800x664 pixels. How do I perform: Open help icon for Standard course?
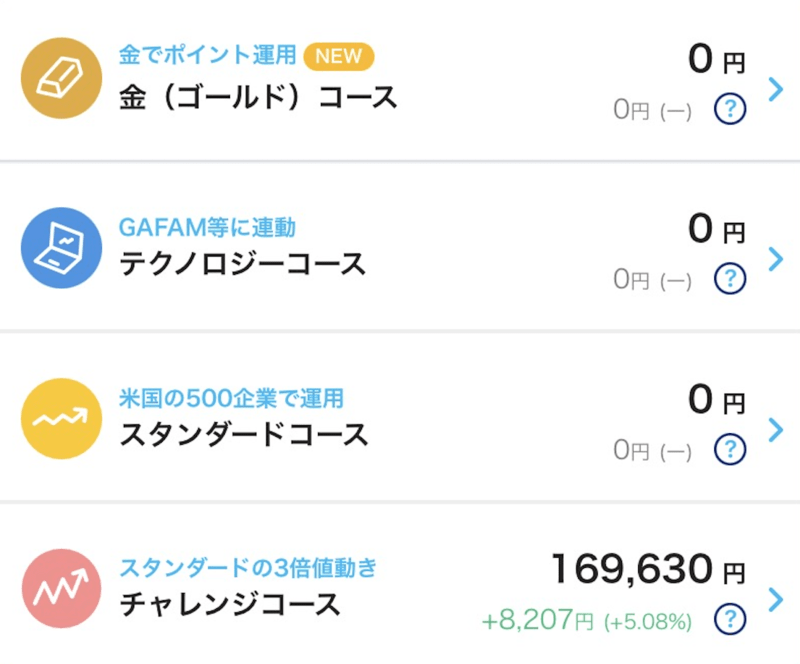tap(730, 449)
